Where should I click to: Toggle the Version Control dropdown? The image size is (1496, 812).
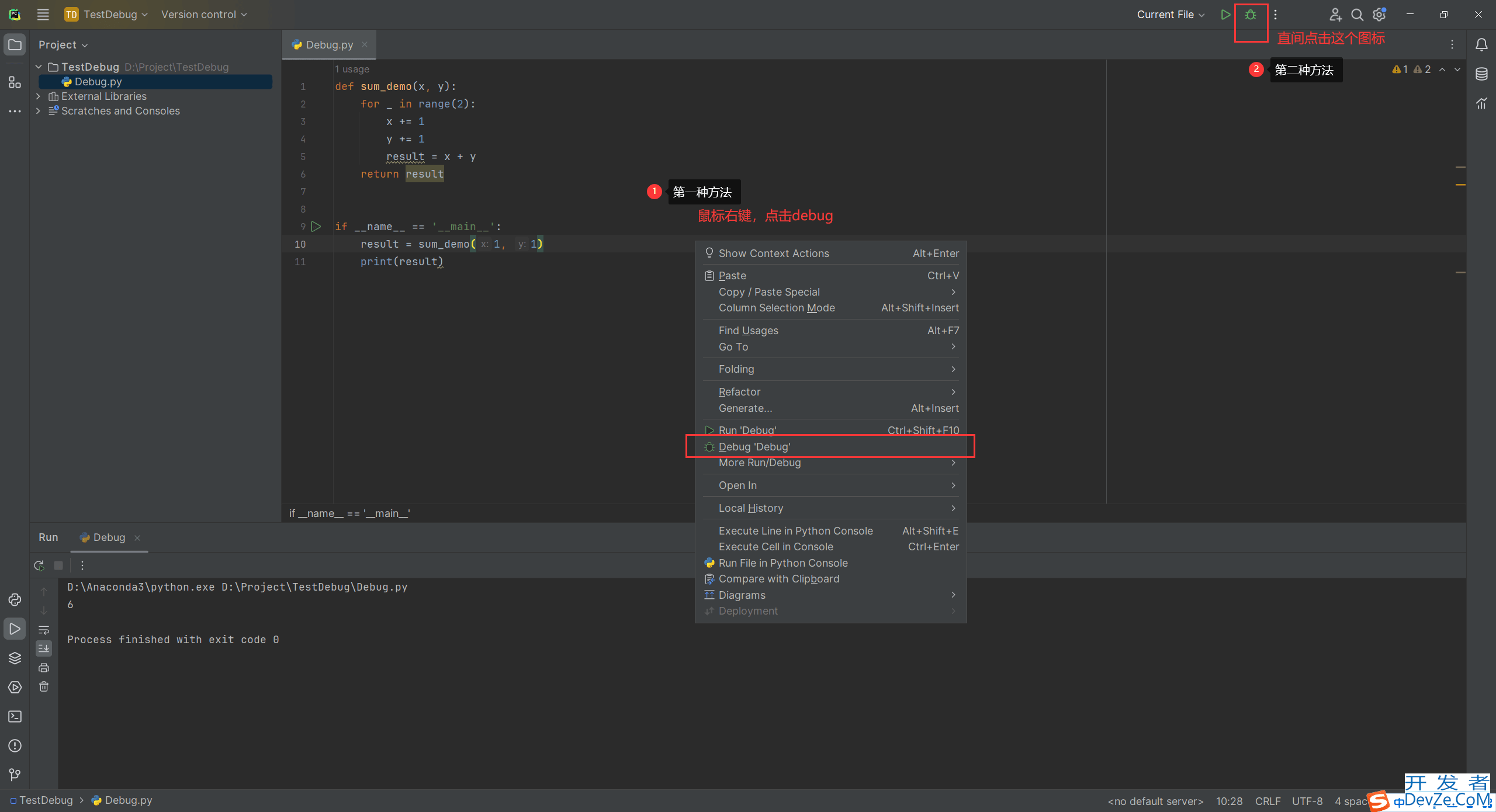[x=205, y=14]
